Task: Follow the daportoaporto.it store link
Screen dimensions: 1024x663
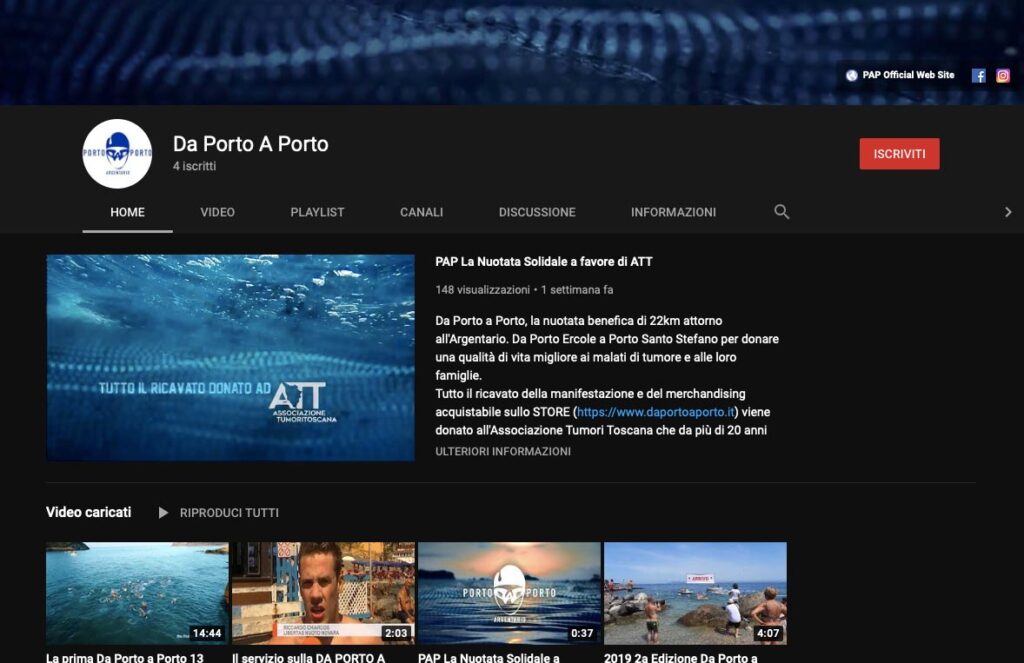Action: pos(656,412)
